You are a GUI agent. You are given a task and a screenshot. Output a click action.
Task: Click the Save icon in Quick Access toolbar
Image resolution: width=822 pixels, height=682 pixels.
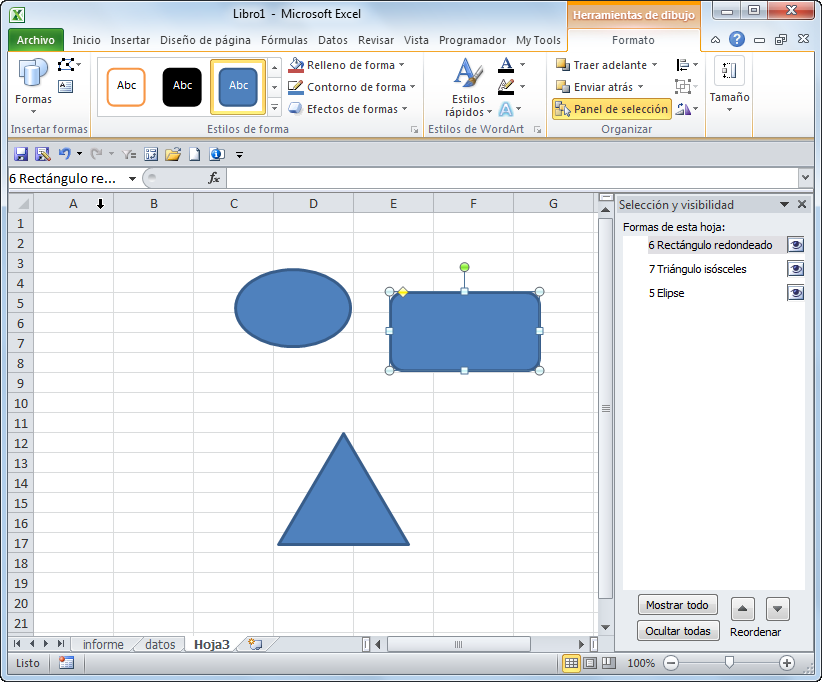tap(20, 154)
